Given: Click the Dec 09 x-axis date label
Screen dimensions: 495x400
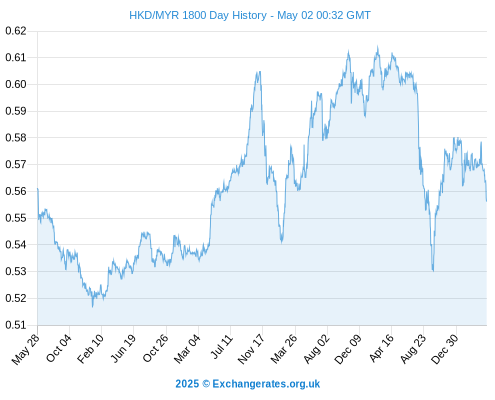Looking at the screenshot, I should 348,349.
